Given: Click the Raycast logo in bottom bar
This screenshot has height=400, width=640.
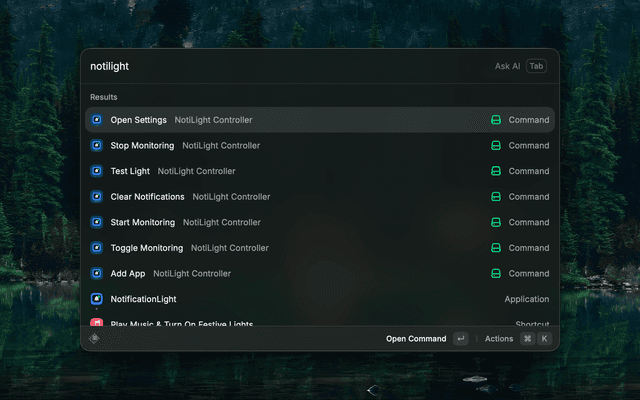Looking at the screenshot, I should click(95, 339).
